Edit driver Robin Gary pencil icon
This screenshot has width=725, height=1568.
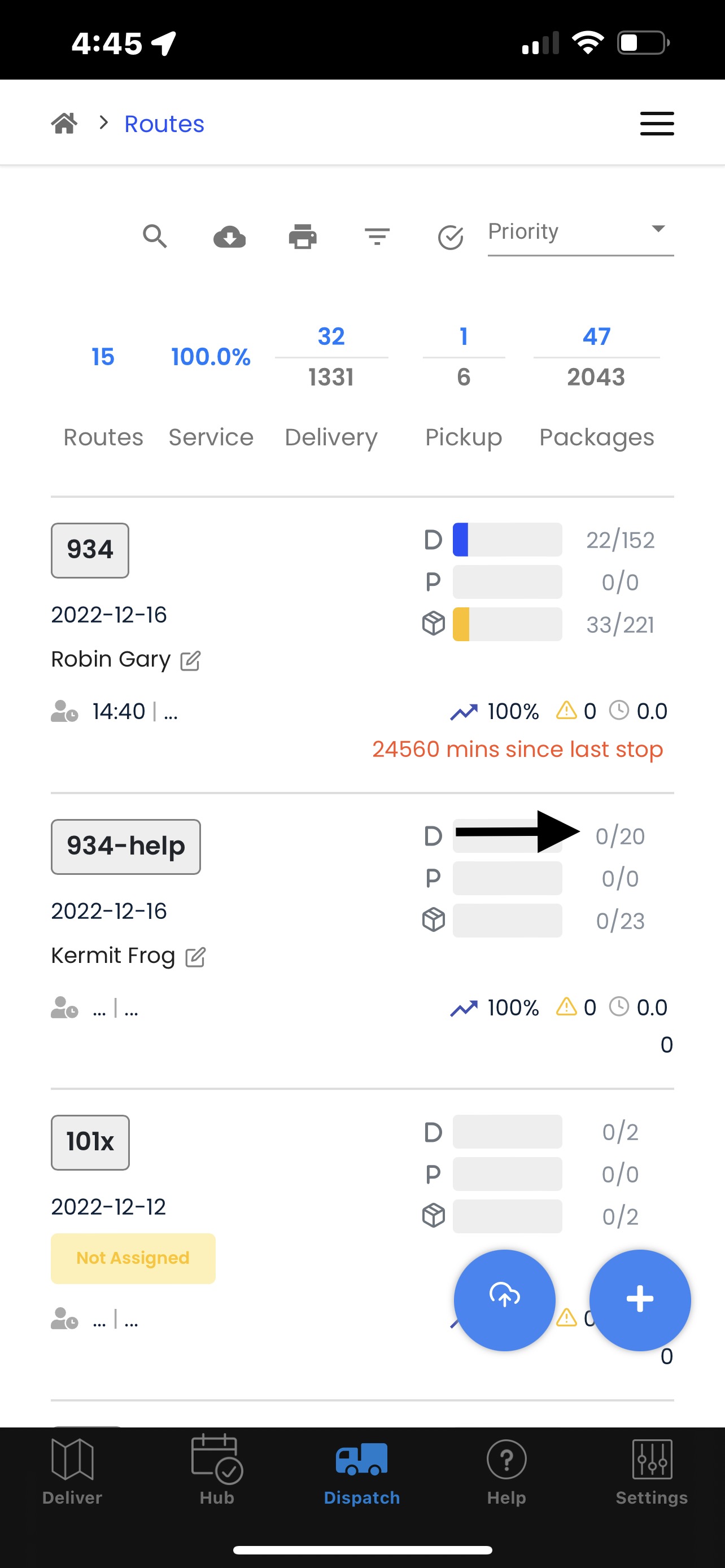pyautogui.click(x=190, y=660)
